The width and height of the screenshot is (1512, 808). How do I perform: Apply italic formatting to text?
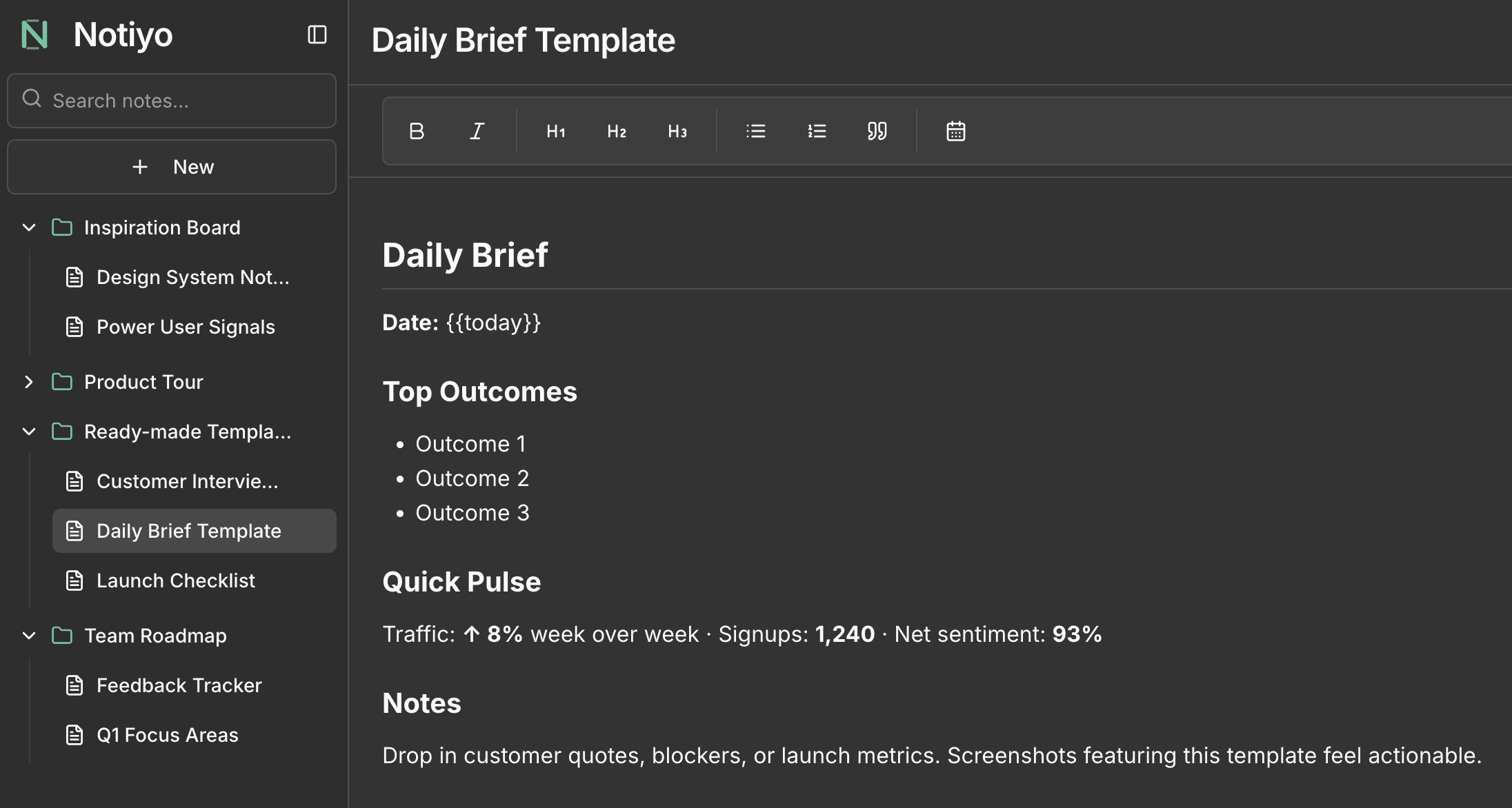(x=477, y=131)
